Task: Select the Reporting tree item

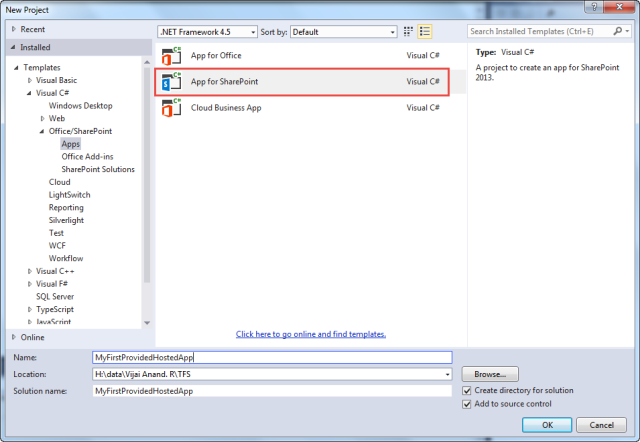Action: coord(66,207)
